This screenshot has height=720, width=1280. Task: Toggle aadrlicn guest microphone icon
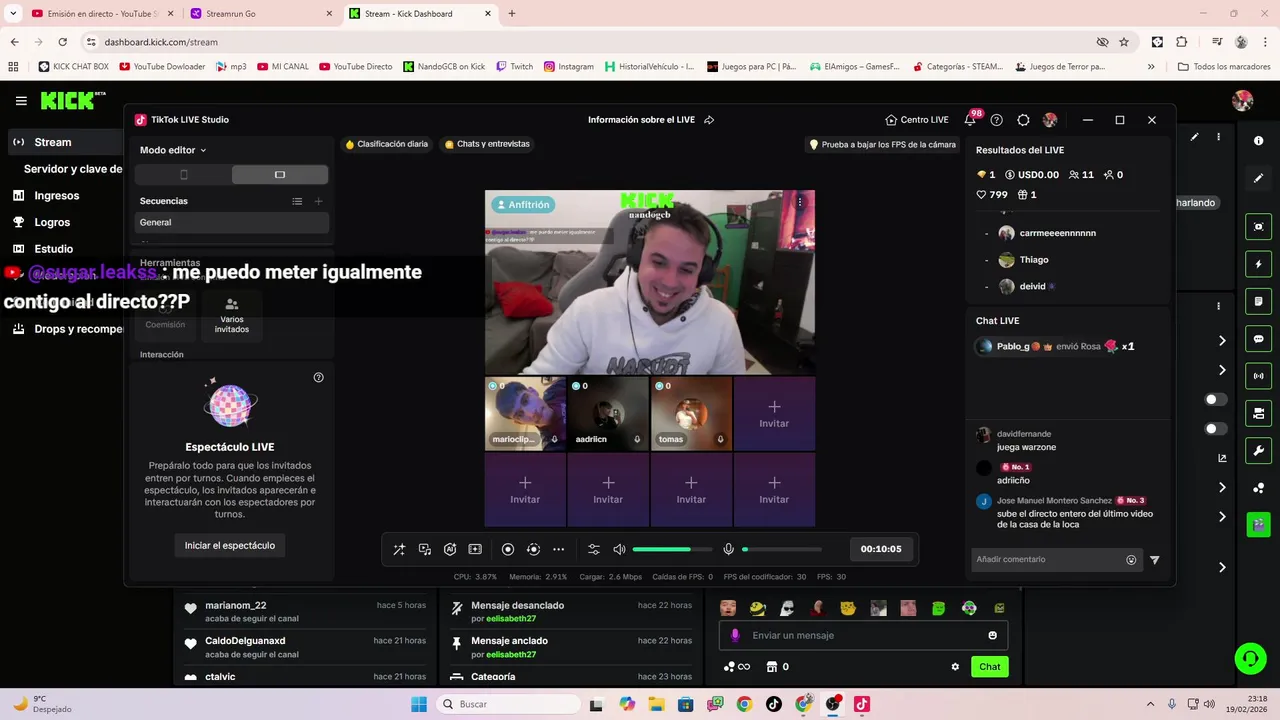[637, 439]
